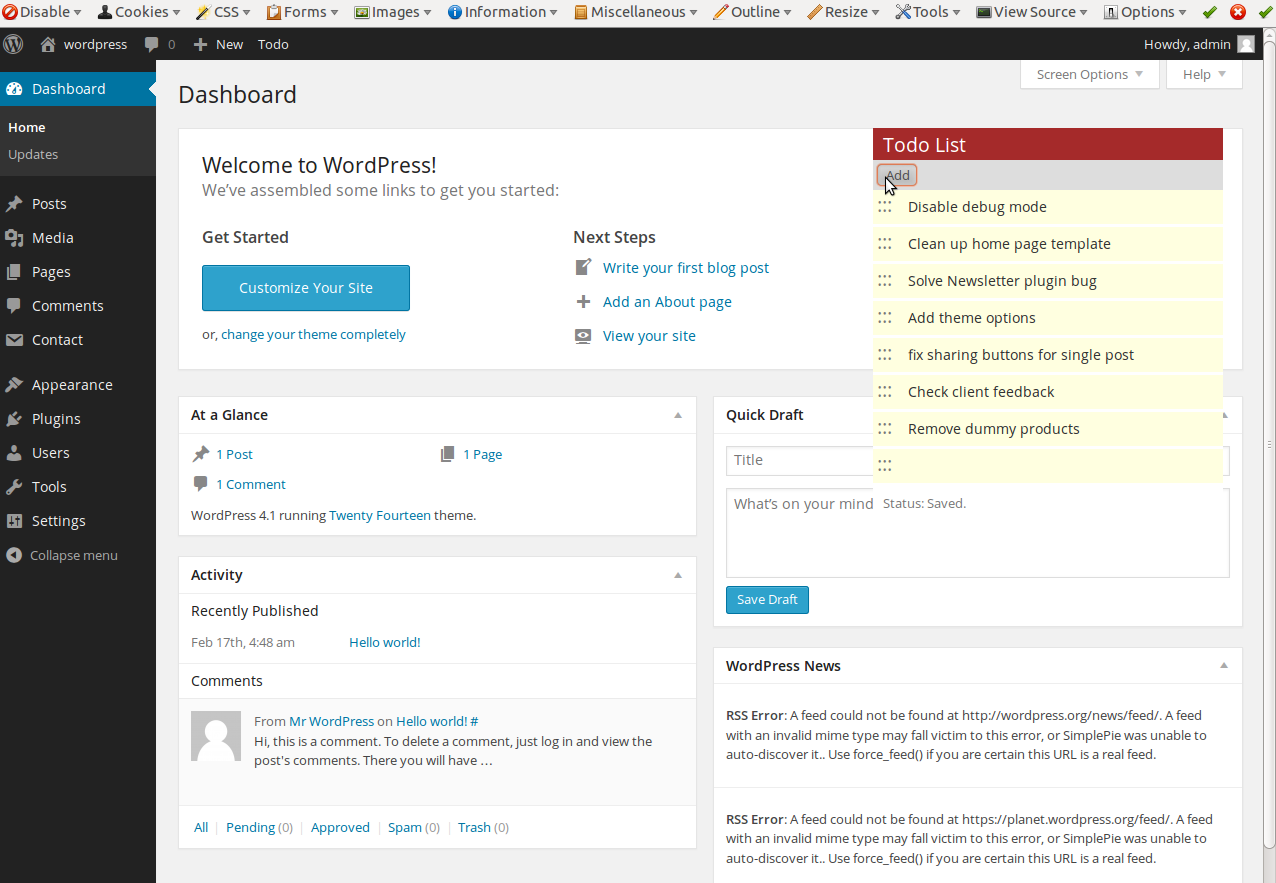Collapse the WordPress News widget
The image size is (1276, 883).
[1224, 666]
